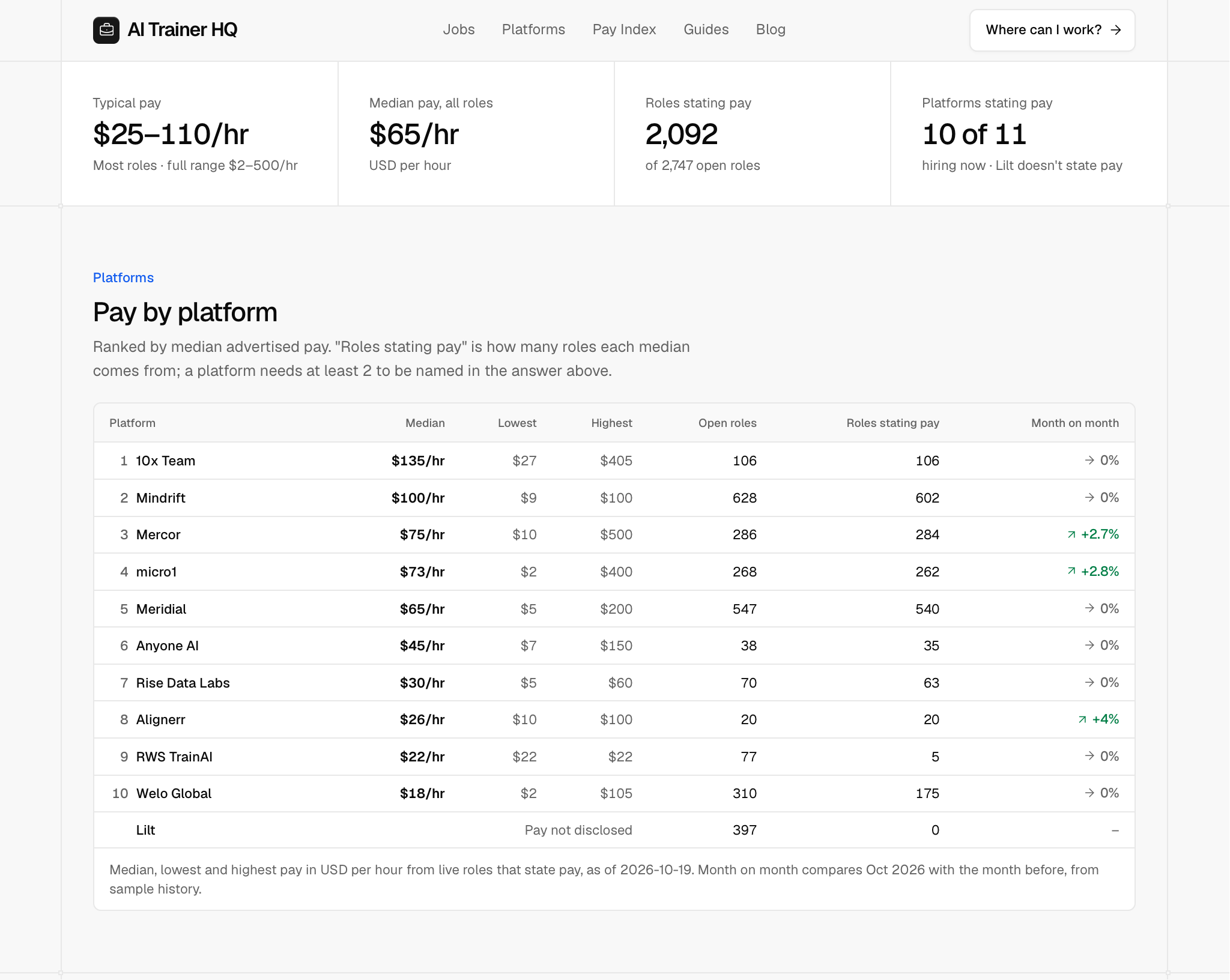The width and height of the screenshot is (1230, 980).
Task: Select the Lilt platform name
Action: tap(146, 830)
